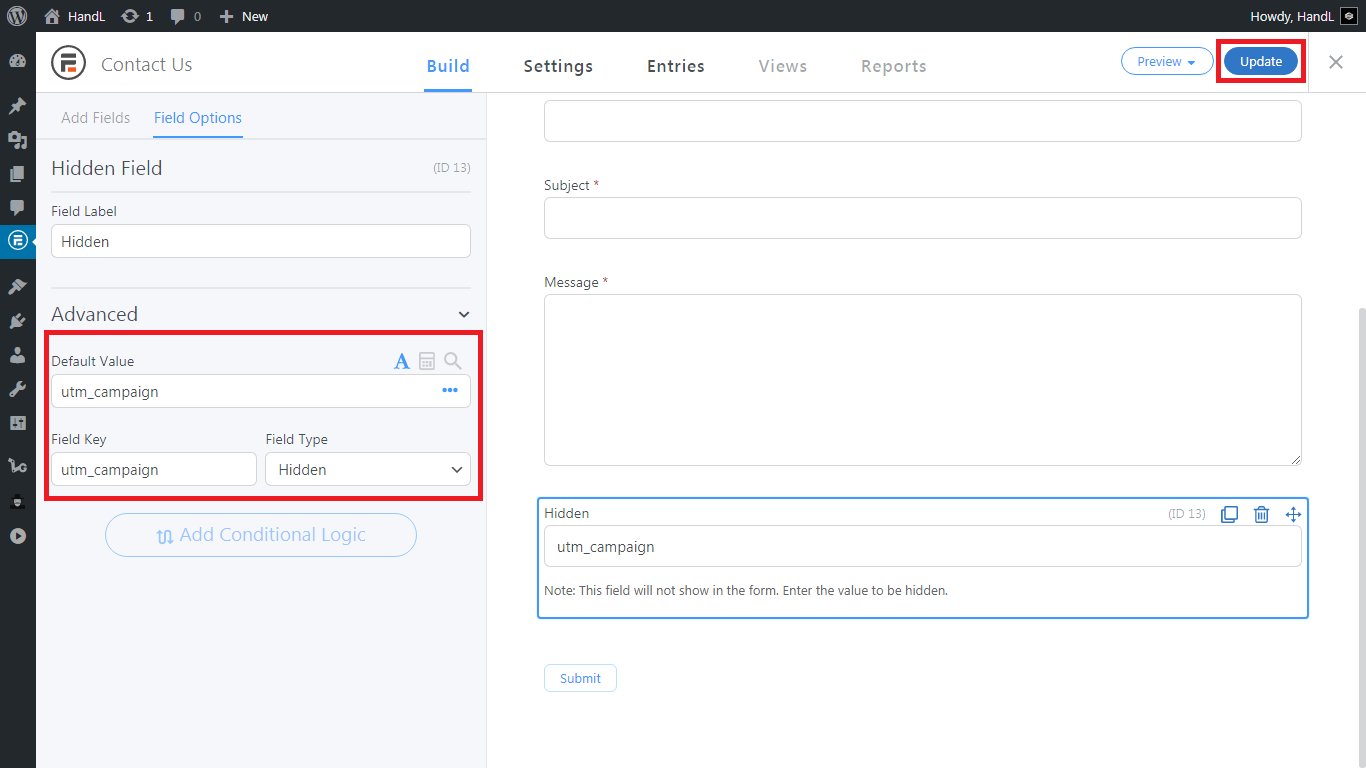The image size is (1366, 768).
Task: Click the Update button
Action: pyautogui.click(x=1261, y=62)
